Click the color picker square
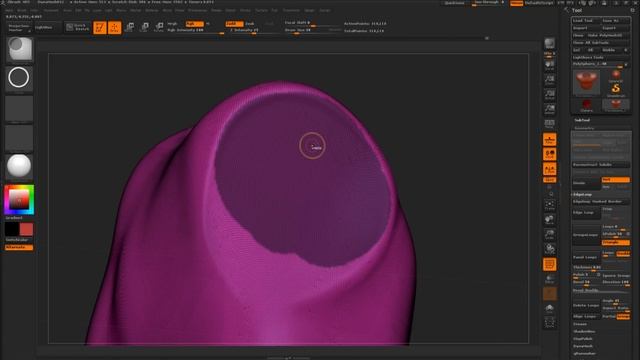The width and height of the screenshot is (640, 360). (x=19, y=200)
